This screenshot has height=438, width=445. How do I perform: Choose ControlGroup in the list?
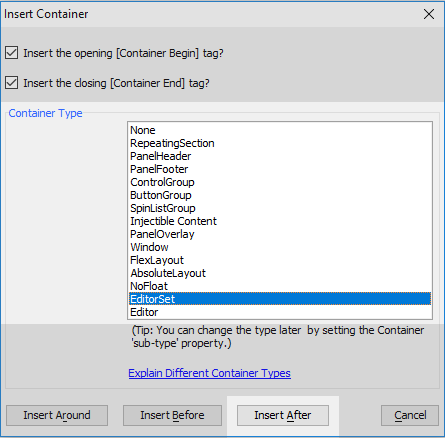(x=280, y=182)
